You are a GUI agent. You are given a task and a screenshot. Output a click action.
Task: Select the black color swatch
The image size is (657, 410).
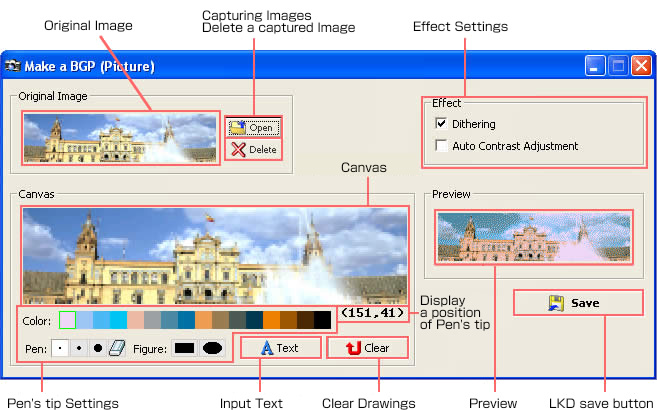pyautogui.click(x=322, y=320)
